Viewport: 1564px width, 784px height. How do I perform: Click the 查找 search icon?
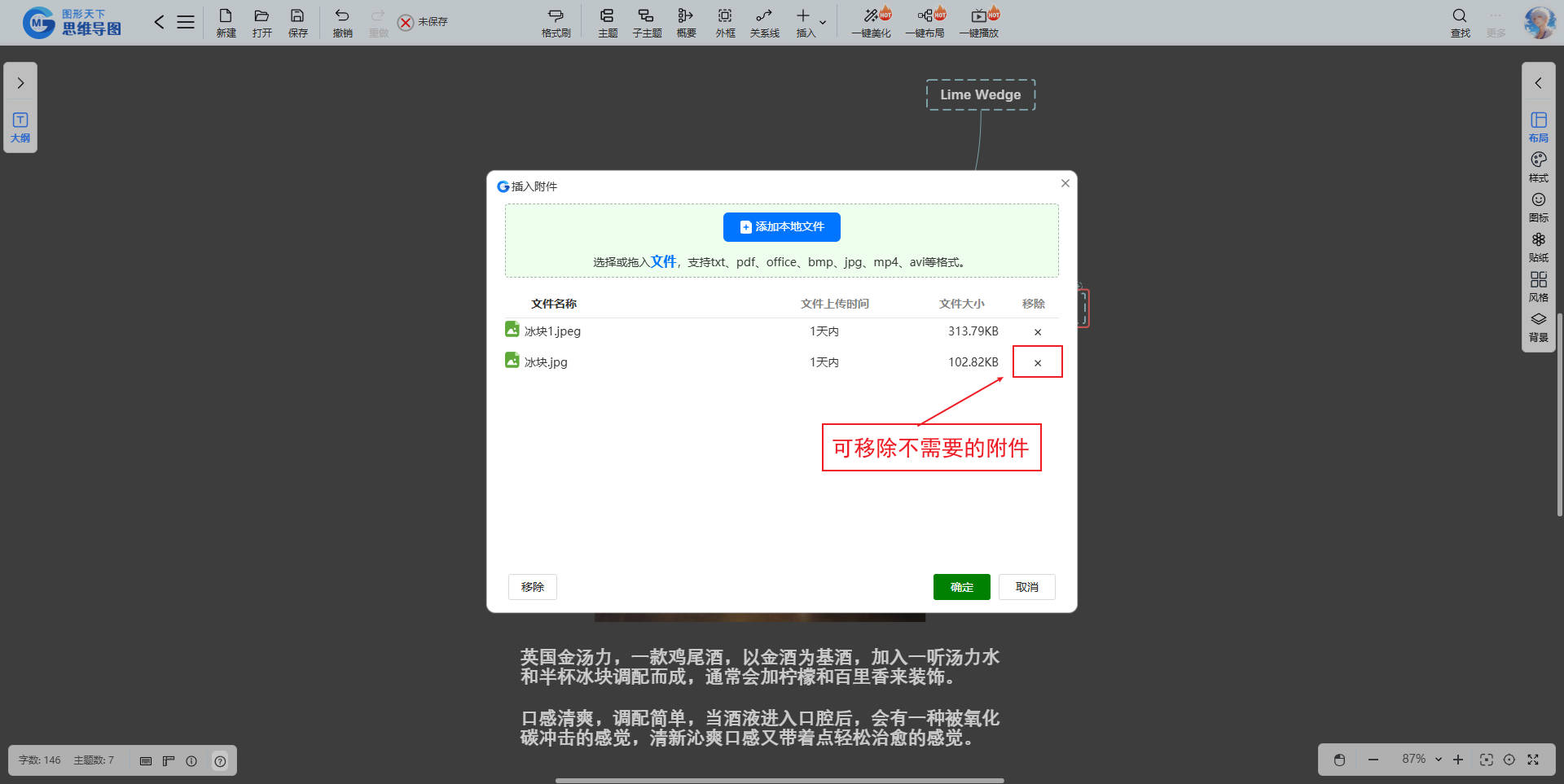(1460, 22)
